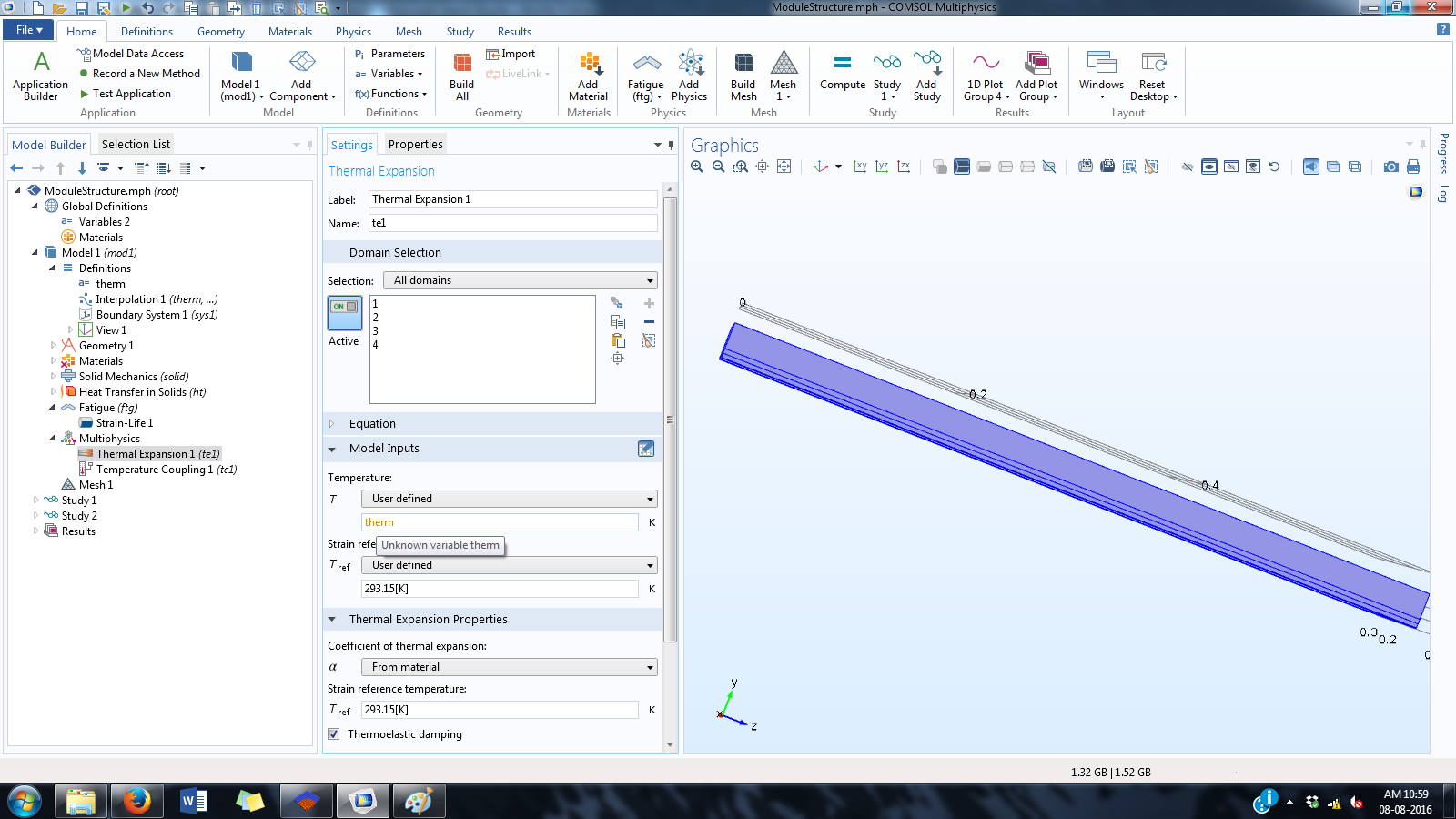1456x819 pixels.
Task: Open the Physics ribbon tab
Action: coord(353,32)
